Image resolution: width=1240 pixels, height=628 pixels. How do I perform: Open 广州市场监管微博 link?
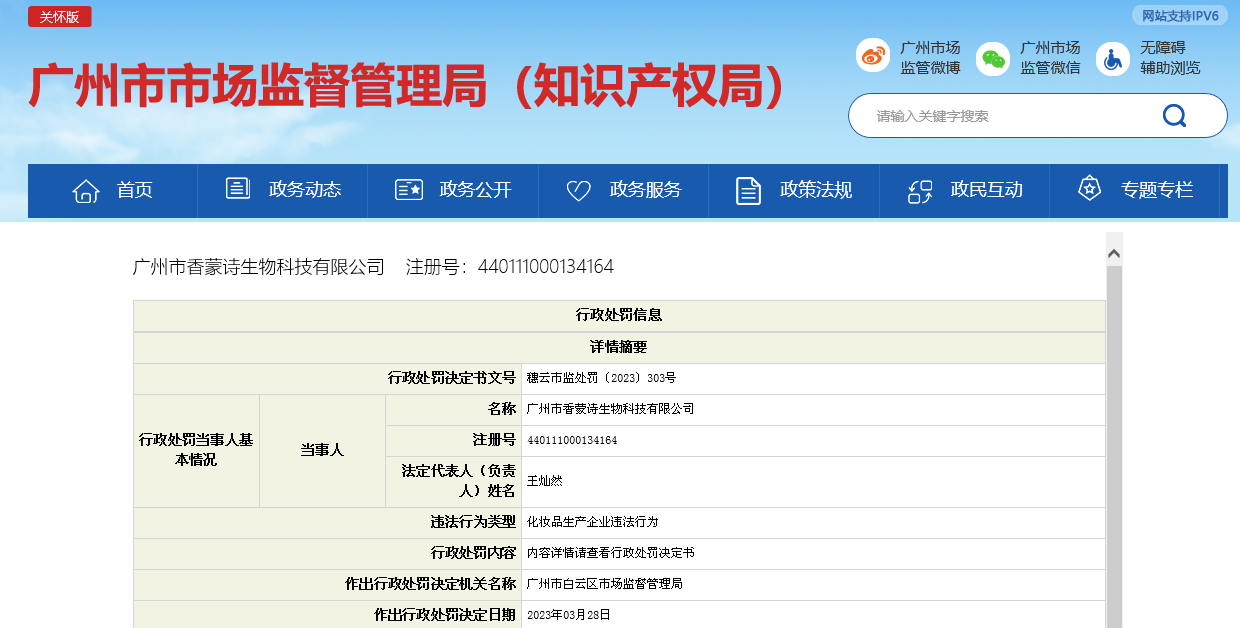point(930,58)
